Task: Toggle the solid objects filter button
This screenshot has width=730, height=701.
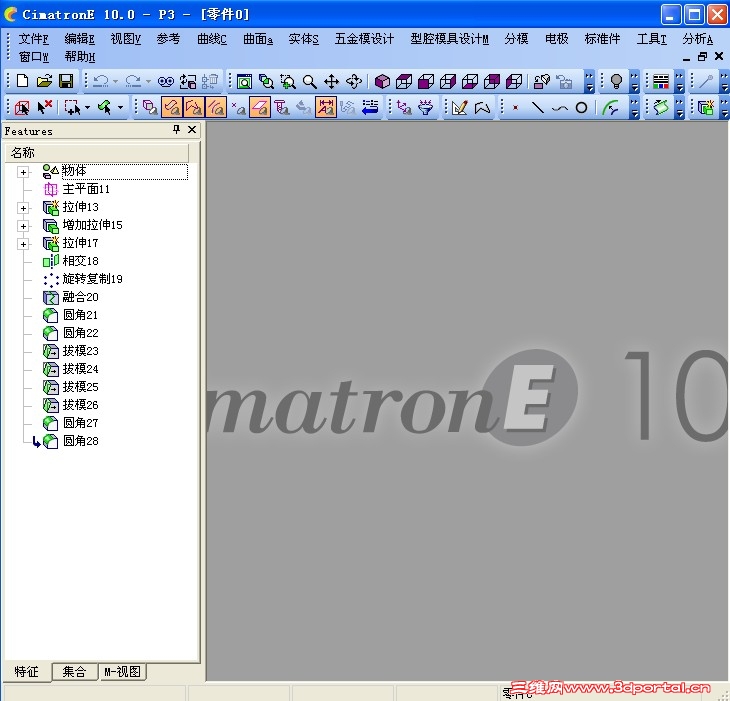Action: [150, 108]
